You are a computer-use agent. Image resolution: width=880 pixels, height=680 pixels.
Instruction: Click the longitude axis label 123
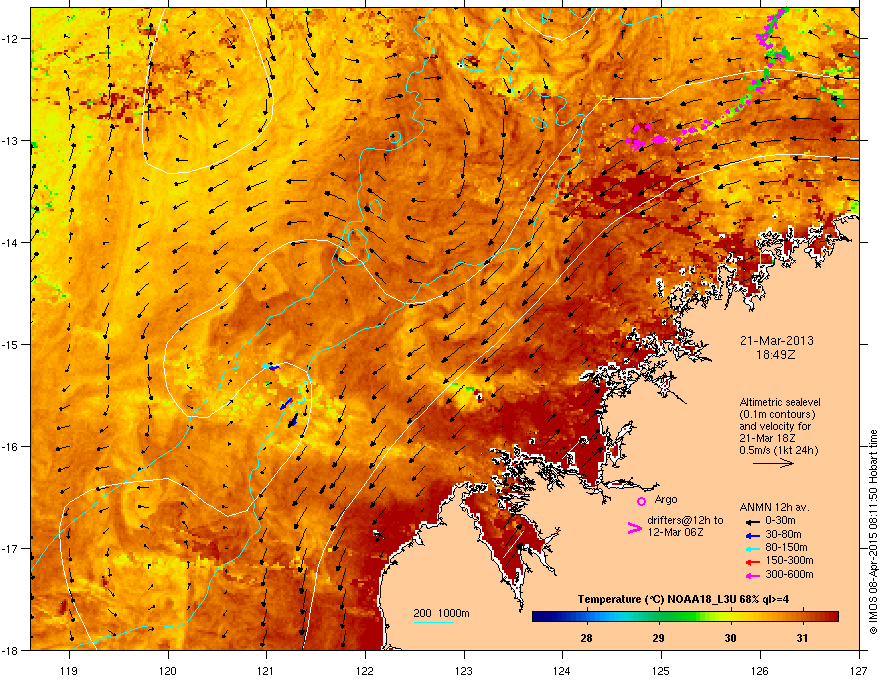464,670
